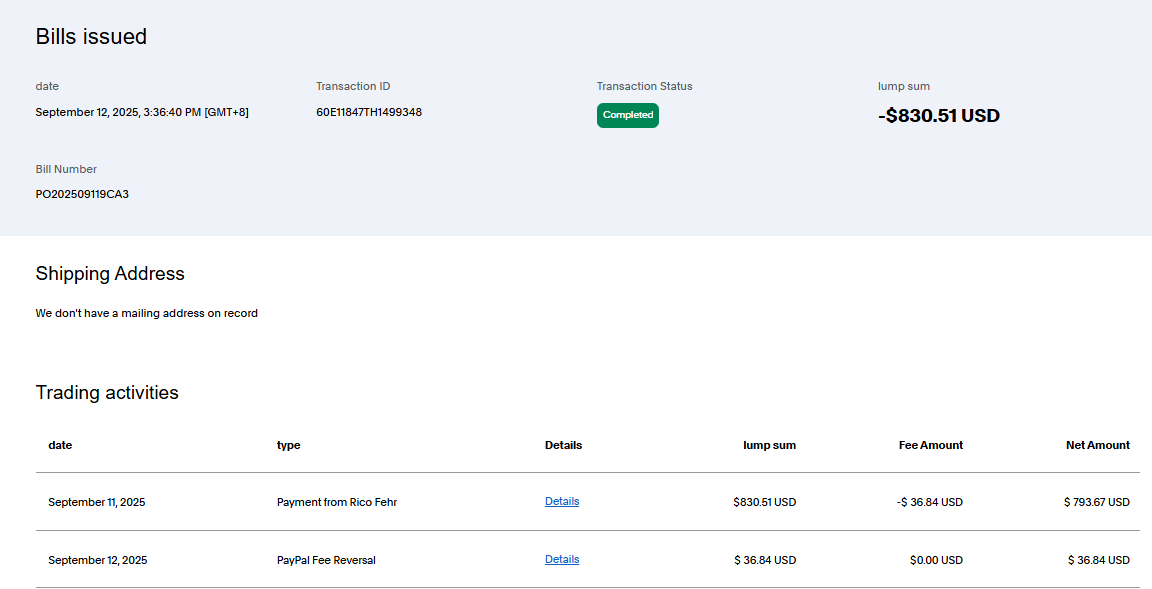Open Details link for Rico Fehr payment
This screenshot has height=589, width=1152.
[x=561, y=501]
